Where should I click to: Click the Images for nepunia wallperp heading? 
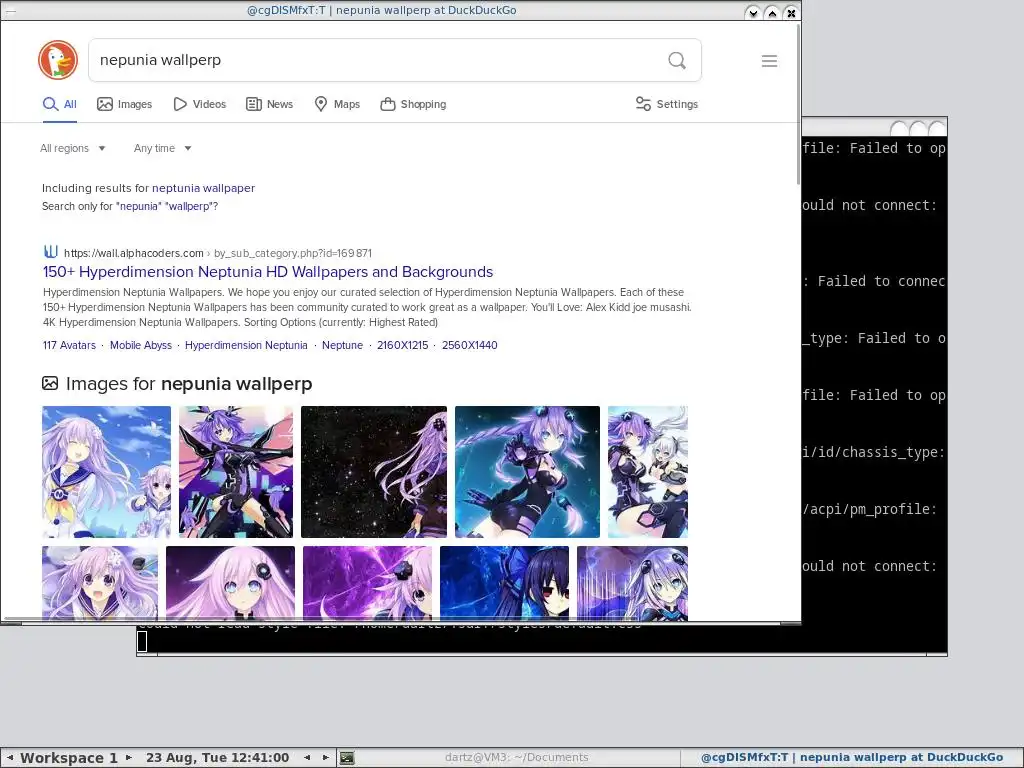tap(189, 384)
